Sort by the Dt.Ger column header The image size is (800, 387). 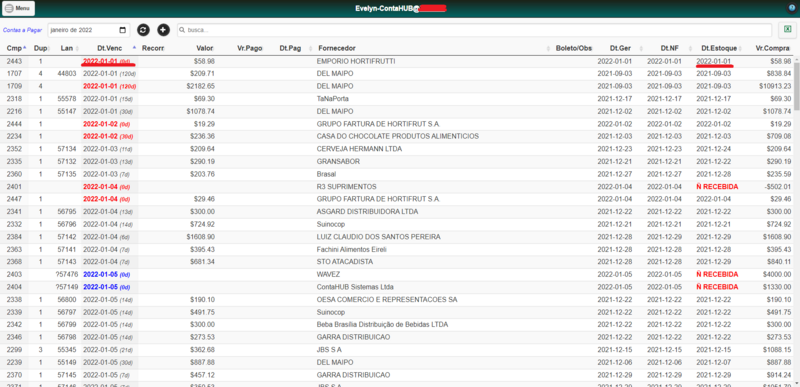tap(620, 48)
